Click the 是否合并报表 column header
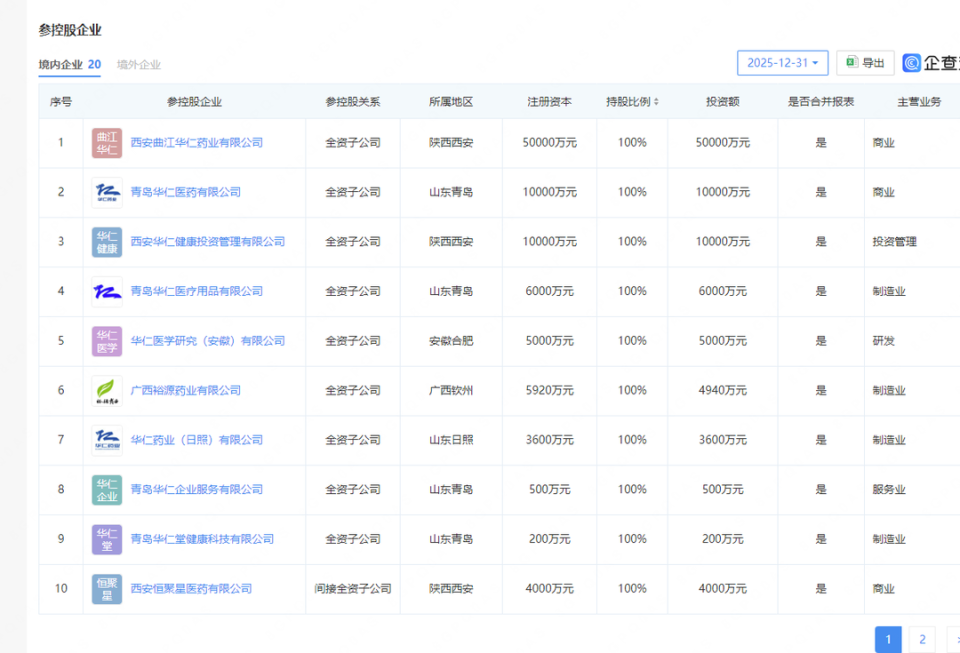The height and width of the screenshot is (653, 960). click(x=820, y=102)
